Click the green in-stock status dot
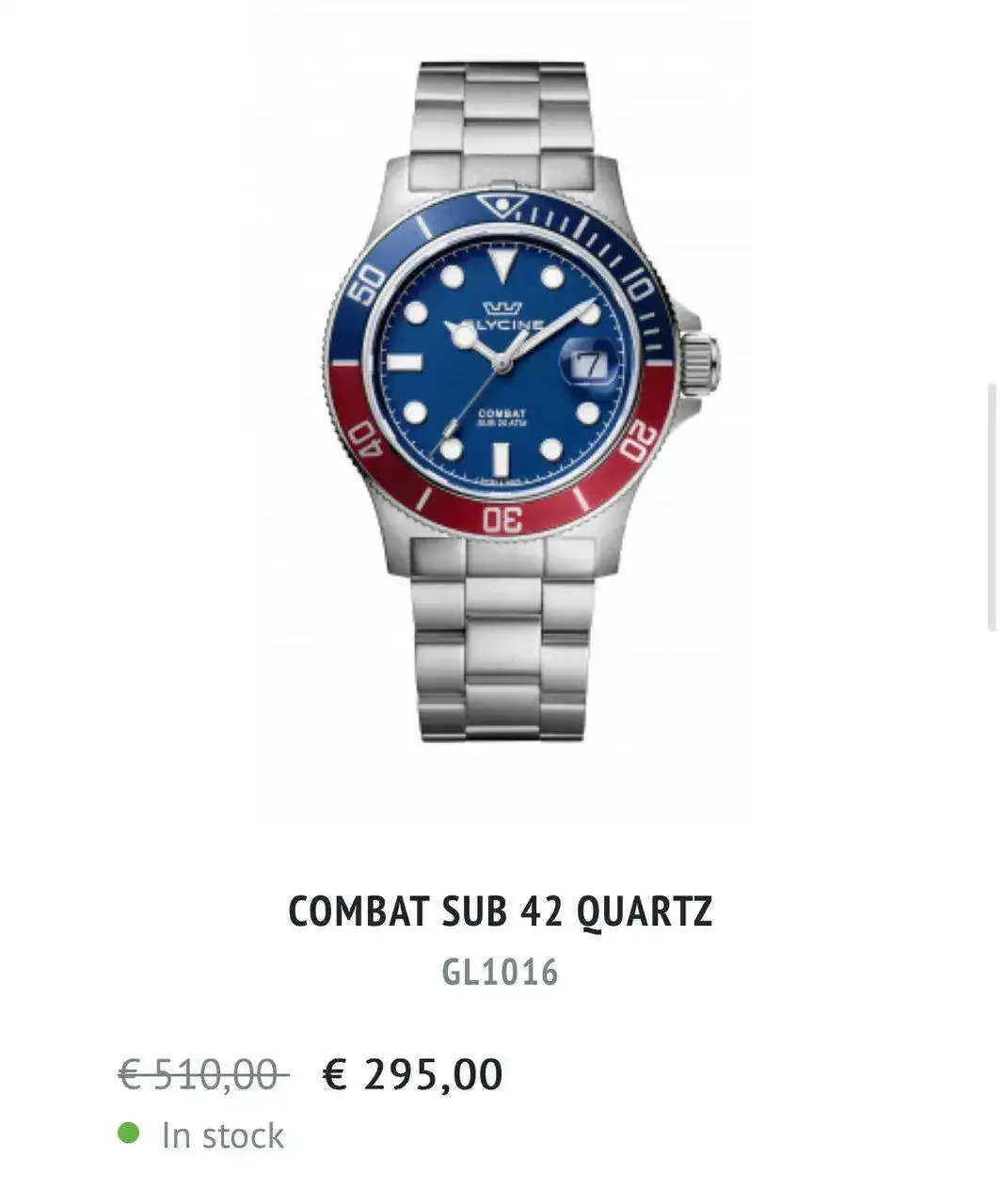This screenshot has width=1004, height=1204. point(129,1133)
